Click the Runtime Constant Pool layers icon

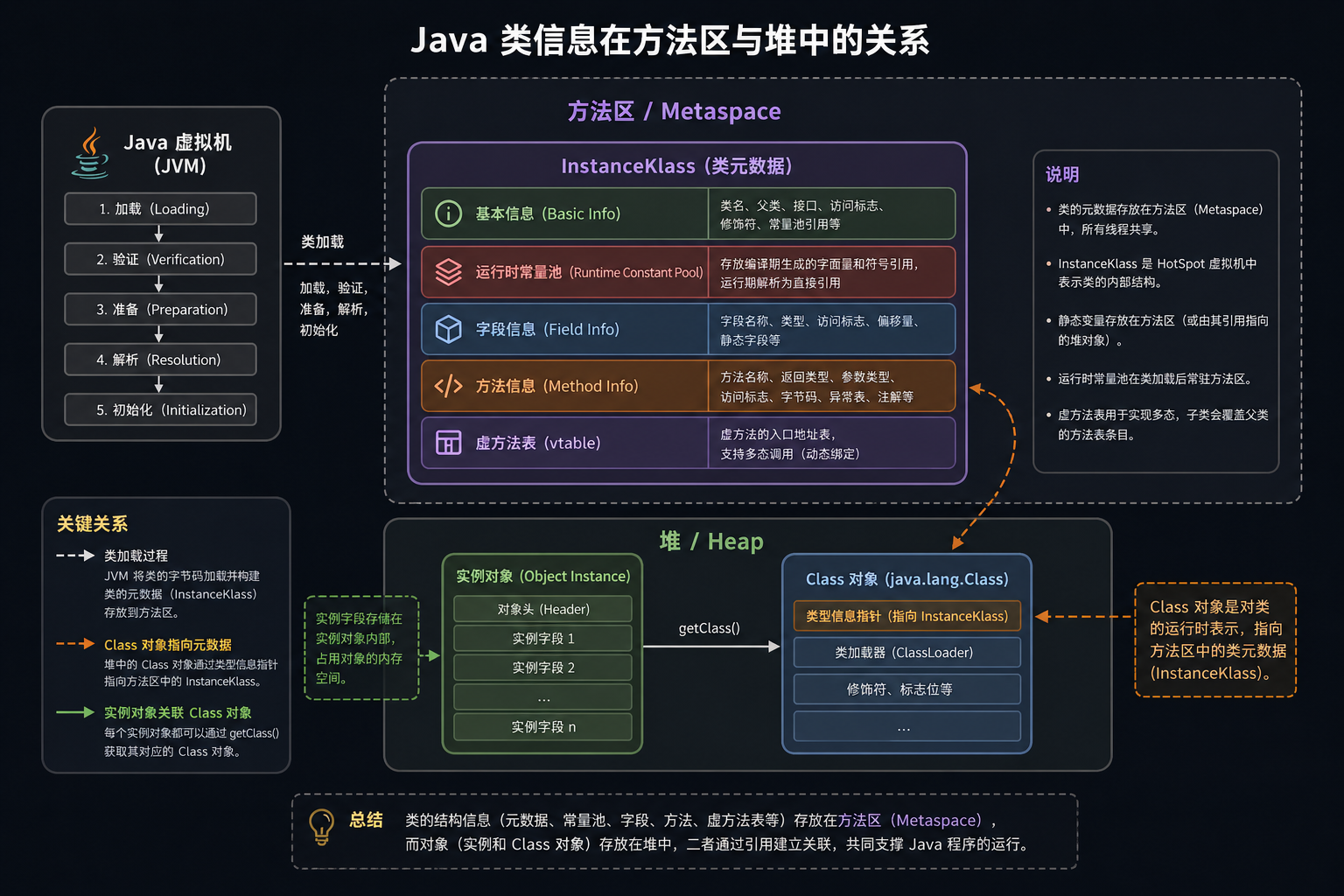coord(449,272)
